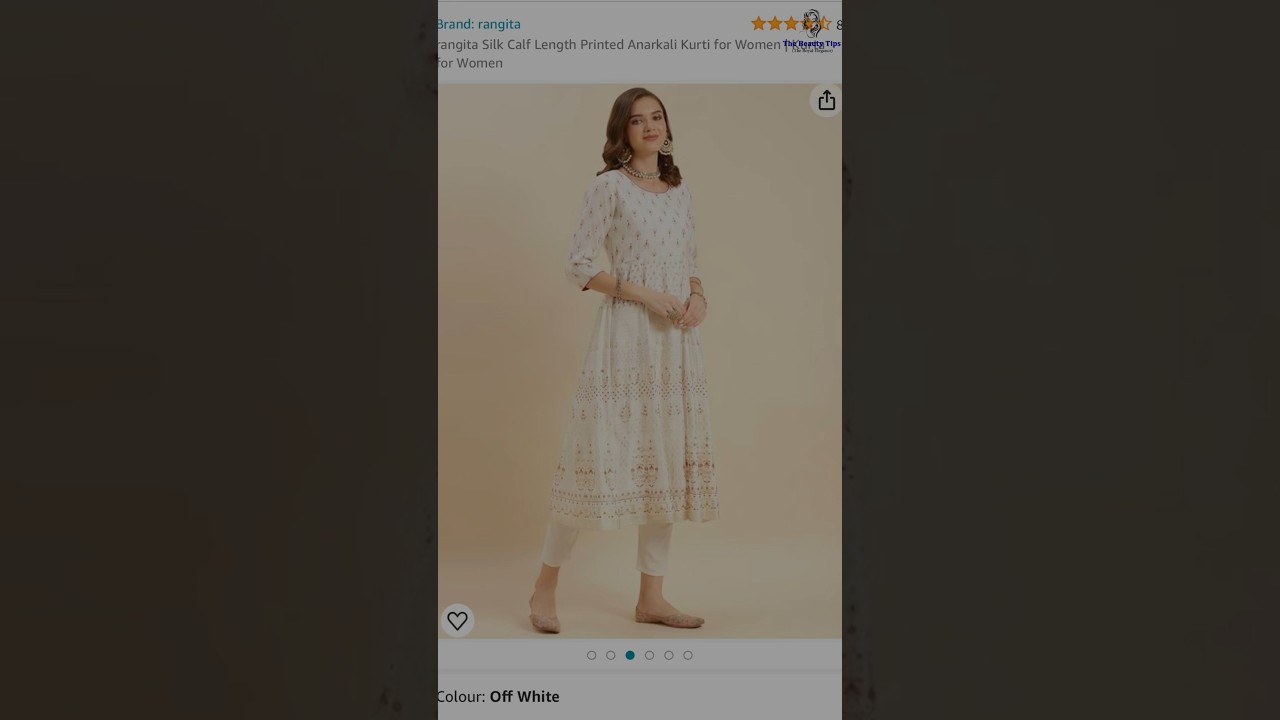Add kurti to wishlist with heart icon
1280x720 pixels.
click(x=457, y=621)
